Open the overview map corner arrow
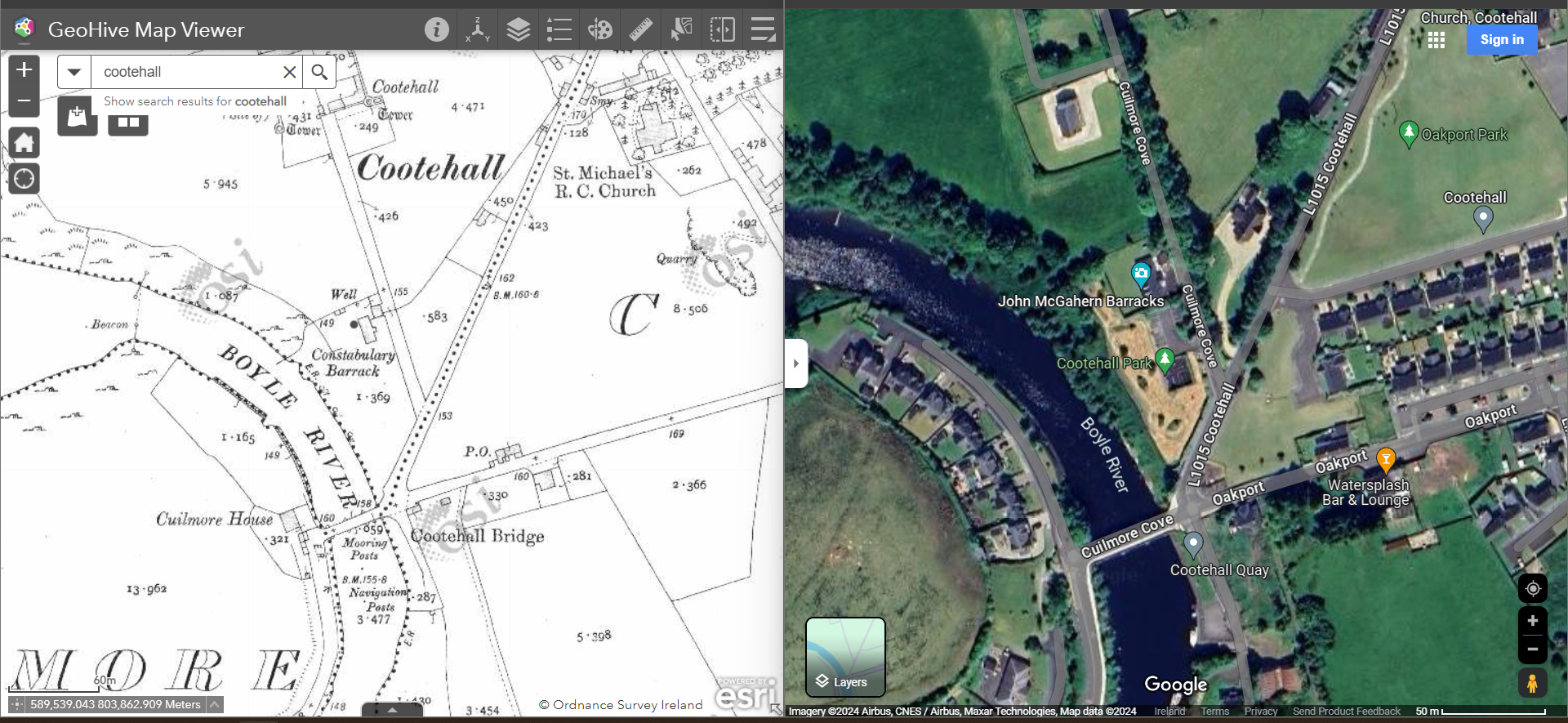This screenshot has height=723, width=1568. (x=775, y=709)
